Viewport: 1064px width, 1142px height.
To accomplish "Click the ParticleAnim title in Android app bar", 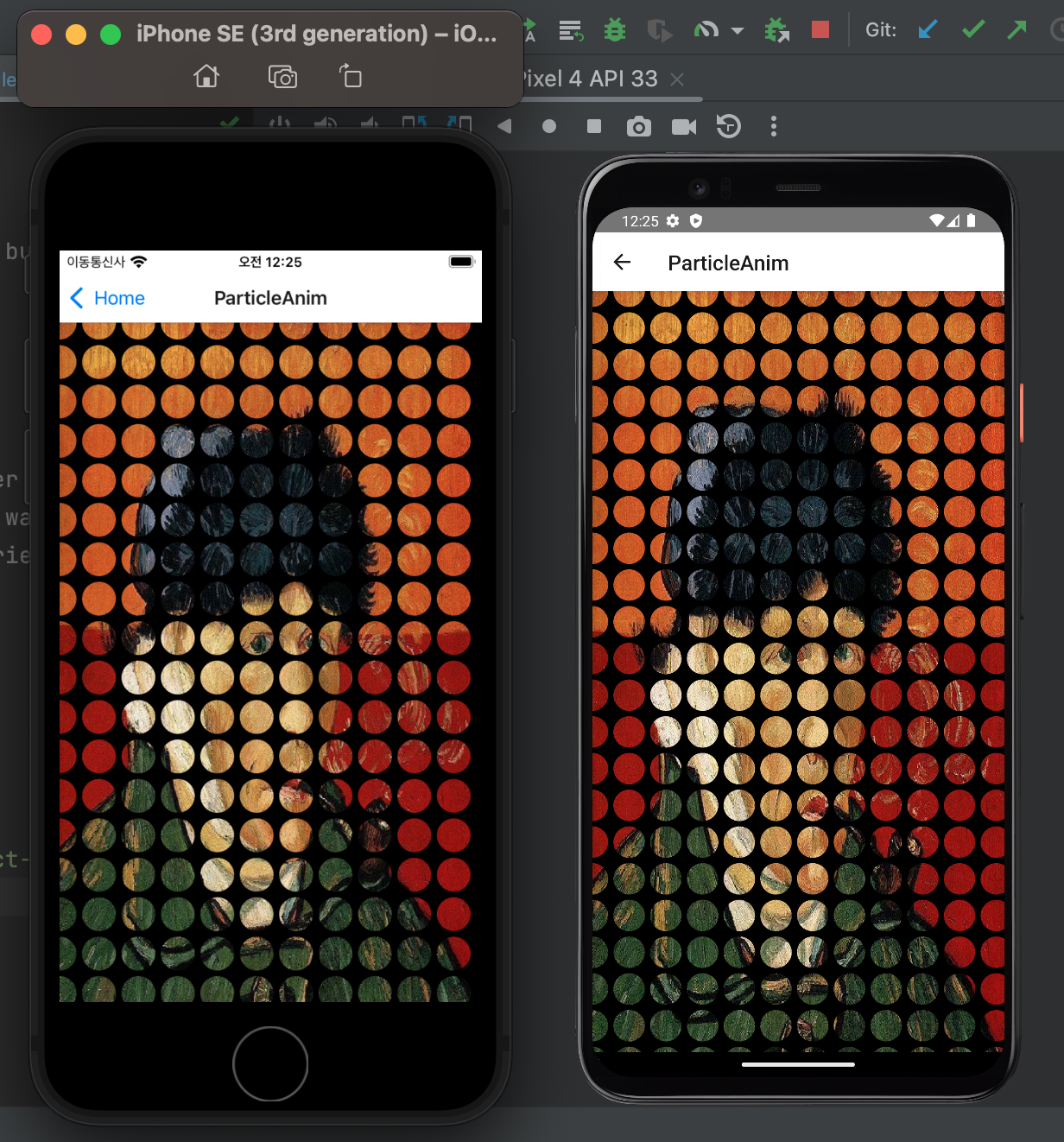I will (728, 263).
